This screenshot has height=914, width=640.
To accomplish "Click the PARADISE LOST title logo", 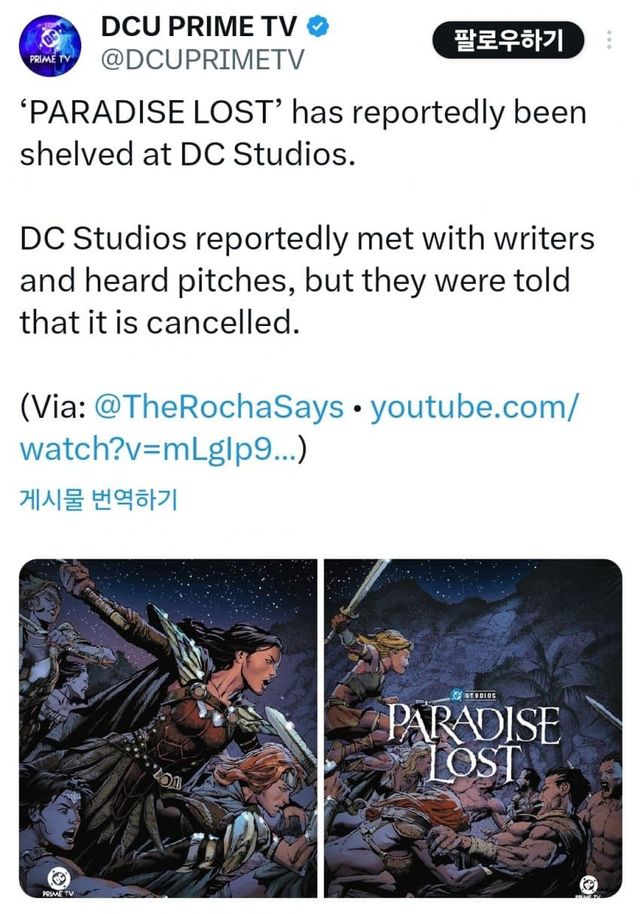I will [x=473, y=743].
